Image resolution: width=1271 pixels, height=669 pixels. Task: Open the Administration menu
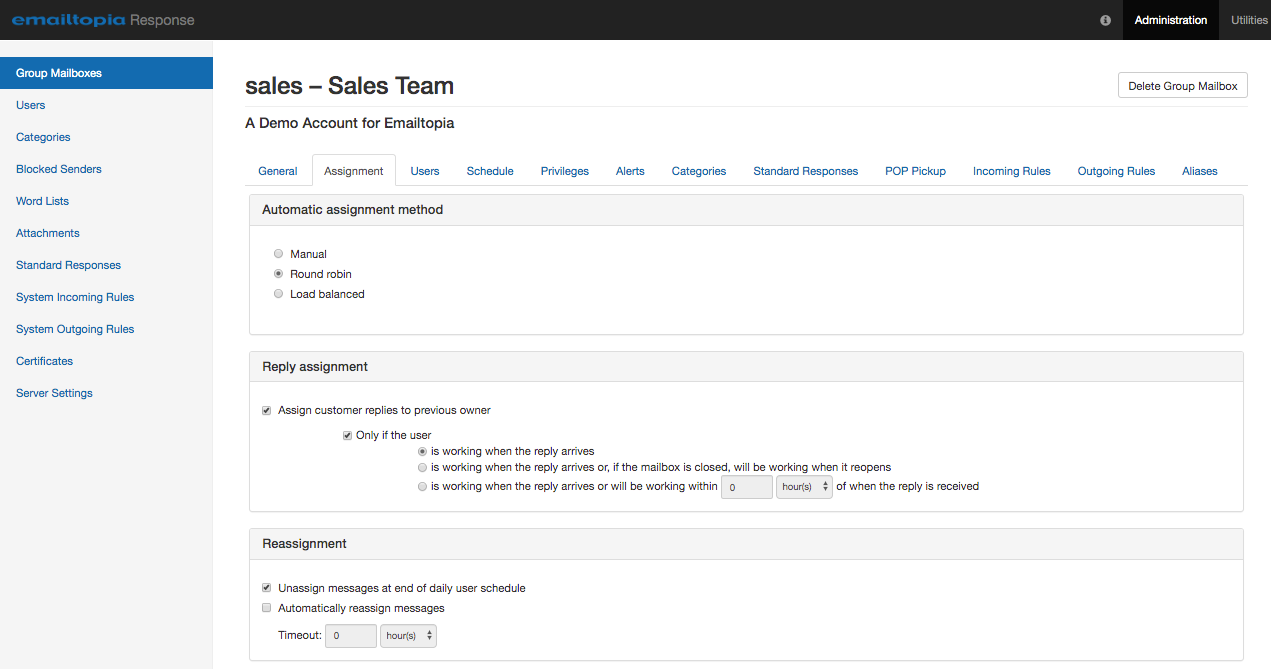[x=1170, y=20]
